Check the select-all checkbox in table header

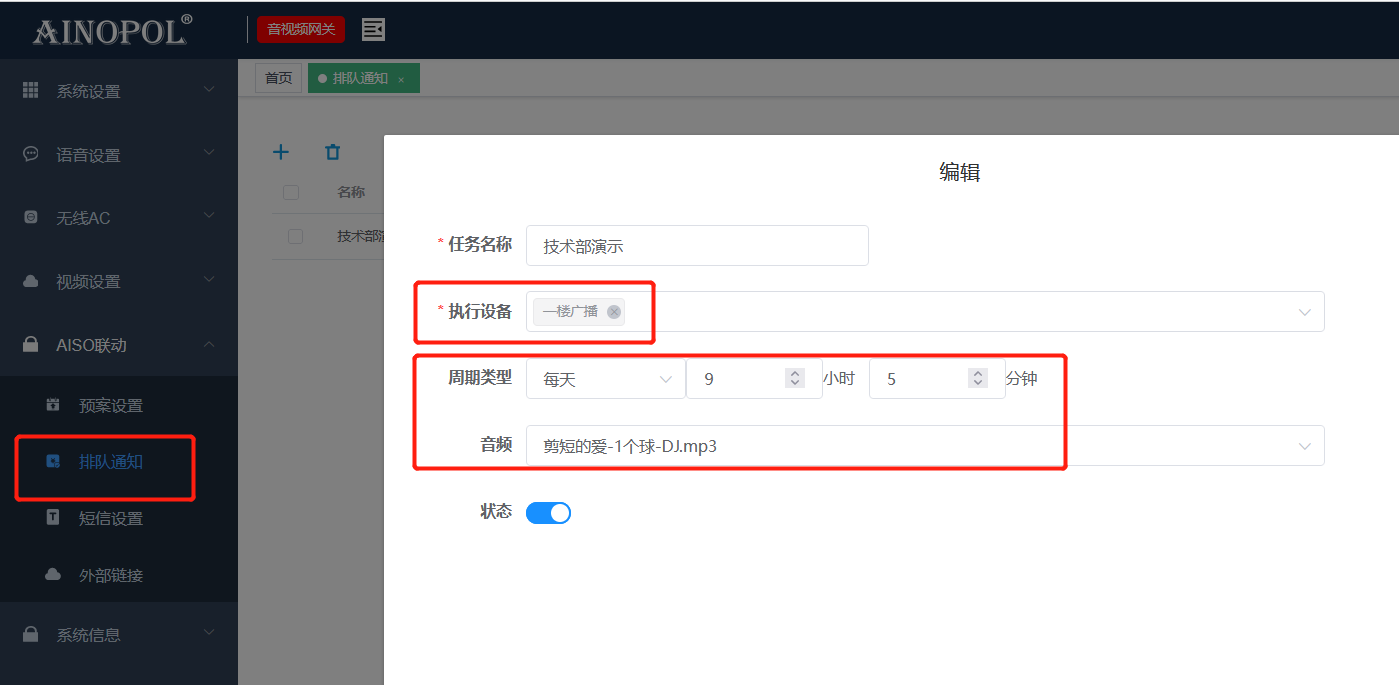pos(291,192)
